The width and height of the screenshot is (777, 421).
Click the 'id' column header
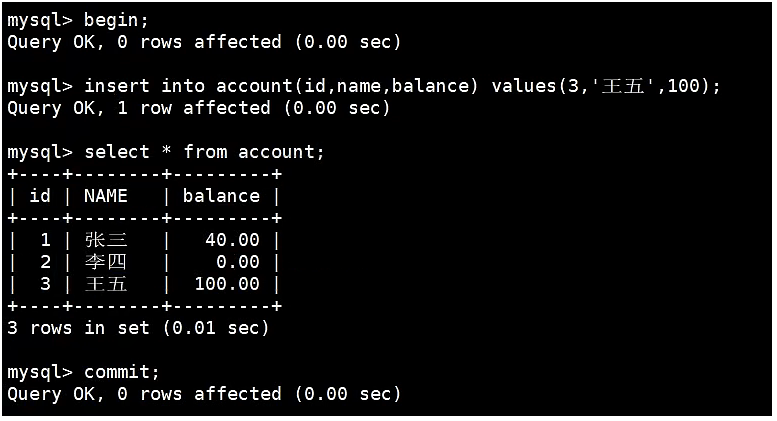point(40,196)
